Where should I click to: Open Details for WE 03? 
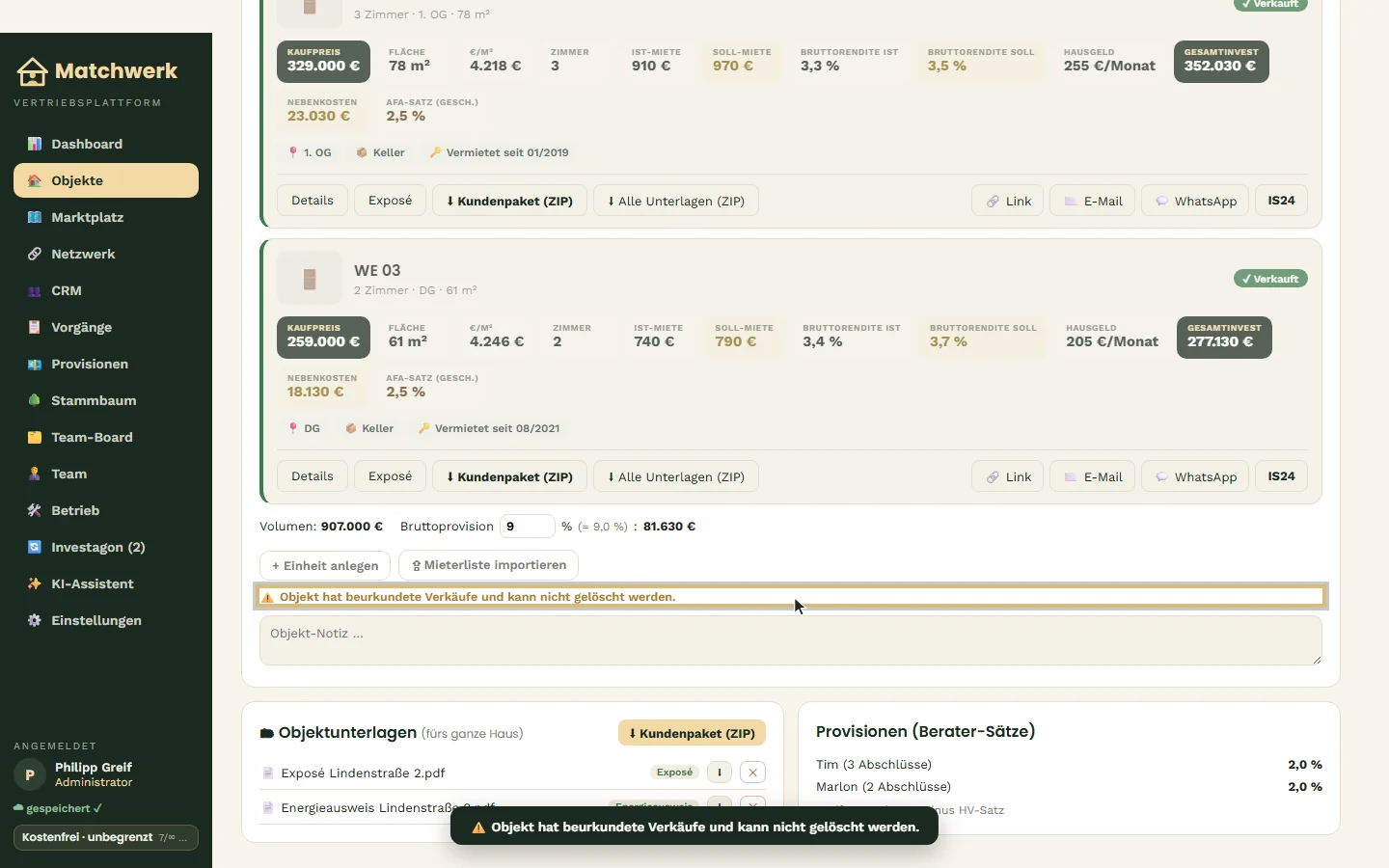(313, 476)
